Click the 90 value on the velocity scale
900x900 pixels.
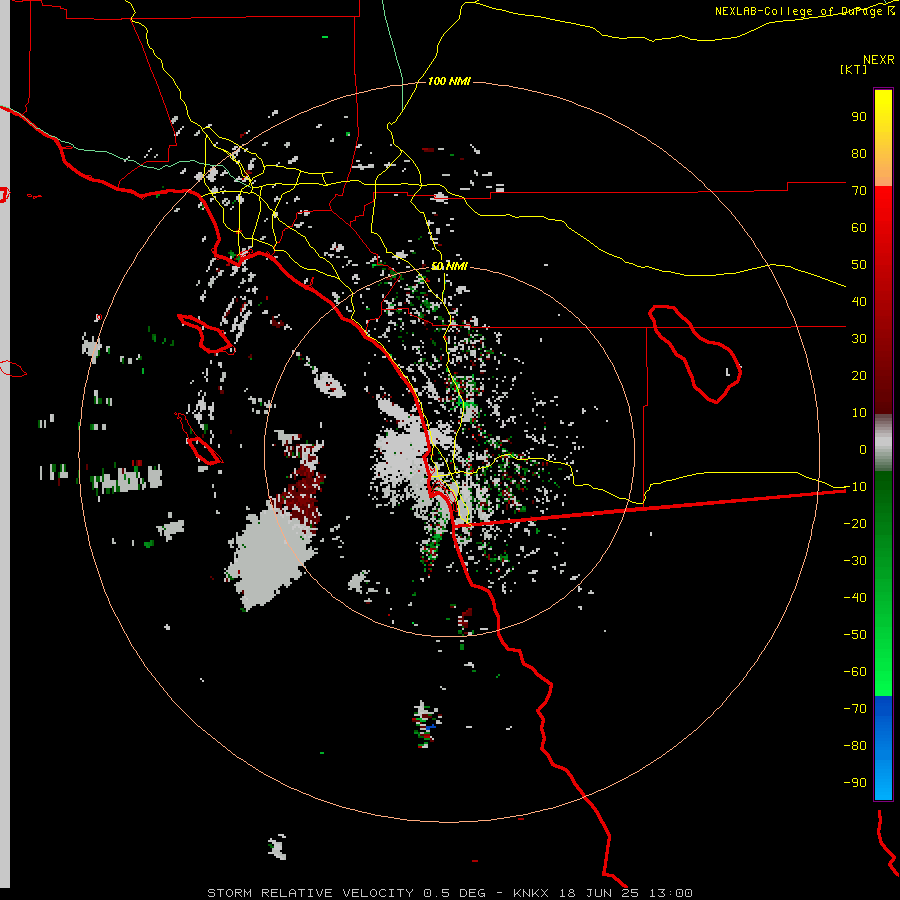click(x=859, y=117)
